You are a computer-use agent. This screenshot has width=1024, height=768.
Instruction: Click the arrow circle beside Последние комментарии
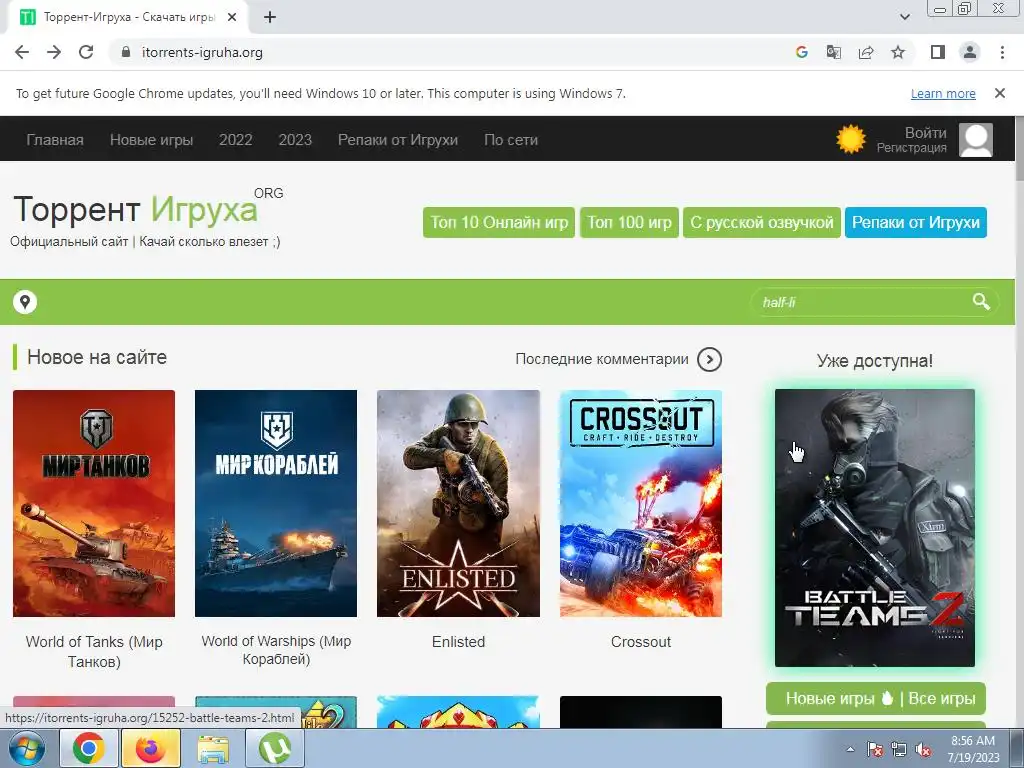(709, 359)
